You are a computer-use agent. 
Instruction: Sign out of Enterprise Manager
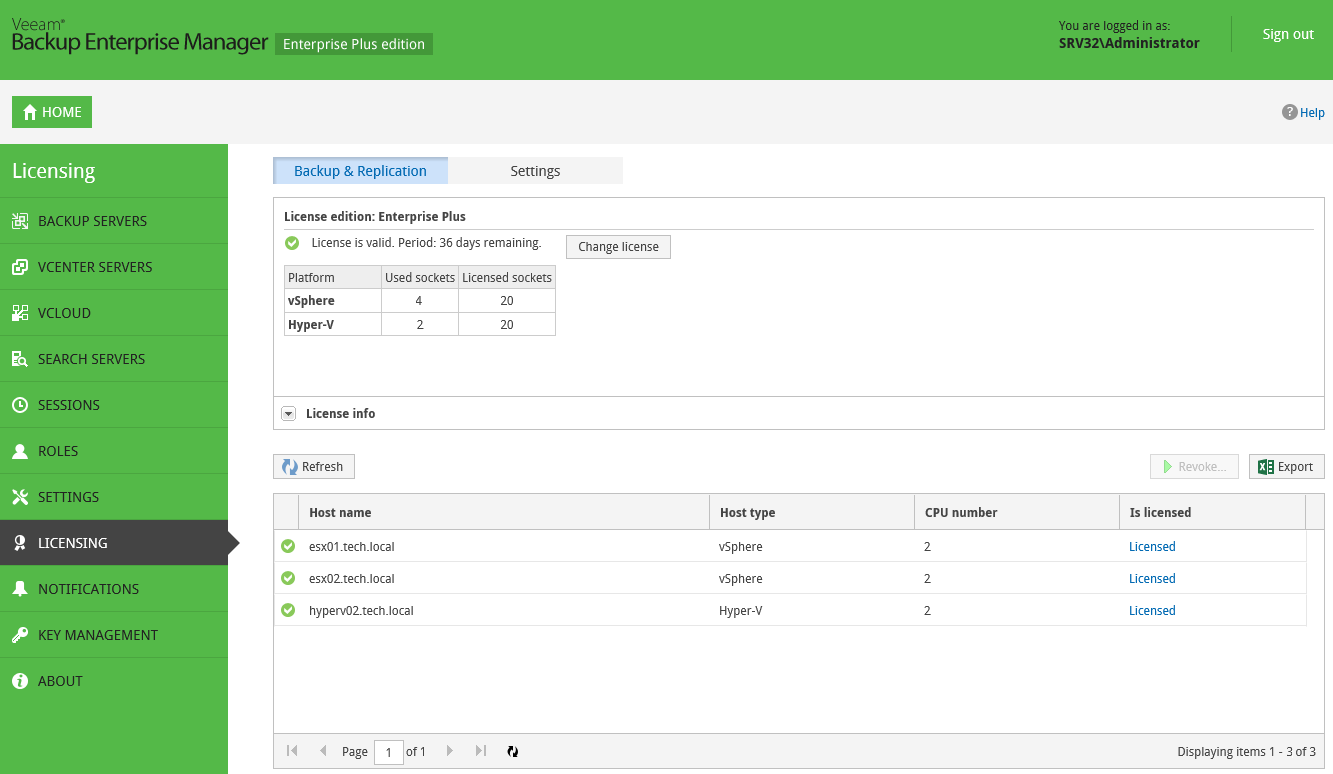pos(1288,34)
